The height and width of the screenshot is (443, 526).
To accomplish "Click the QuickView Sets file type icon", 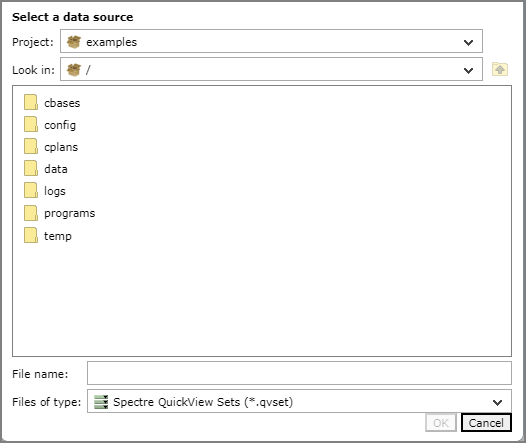I will 101,402.
